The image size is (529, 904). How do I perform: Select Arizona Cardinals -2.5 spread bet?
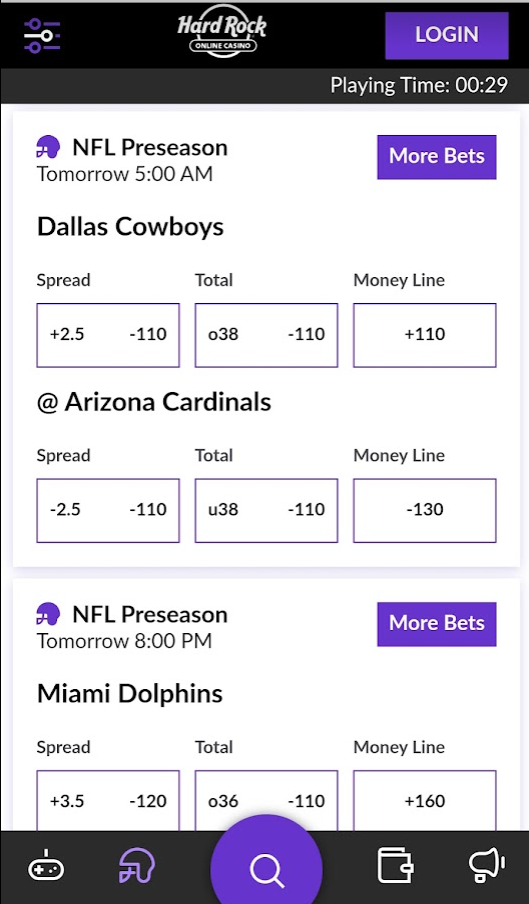108,510
